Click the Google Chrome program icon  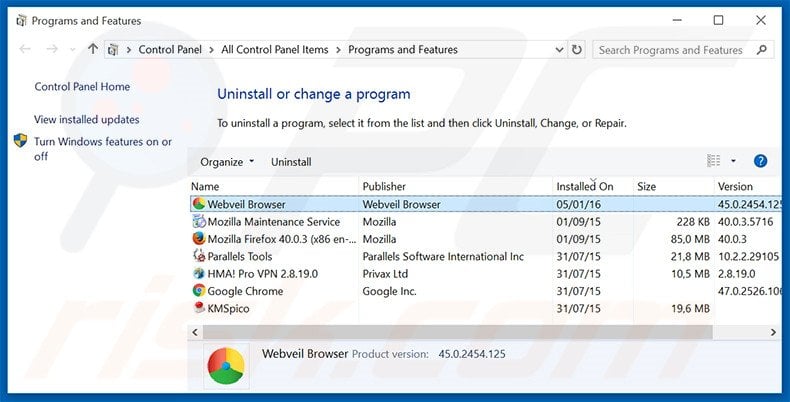[199, 291]
